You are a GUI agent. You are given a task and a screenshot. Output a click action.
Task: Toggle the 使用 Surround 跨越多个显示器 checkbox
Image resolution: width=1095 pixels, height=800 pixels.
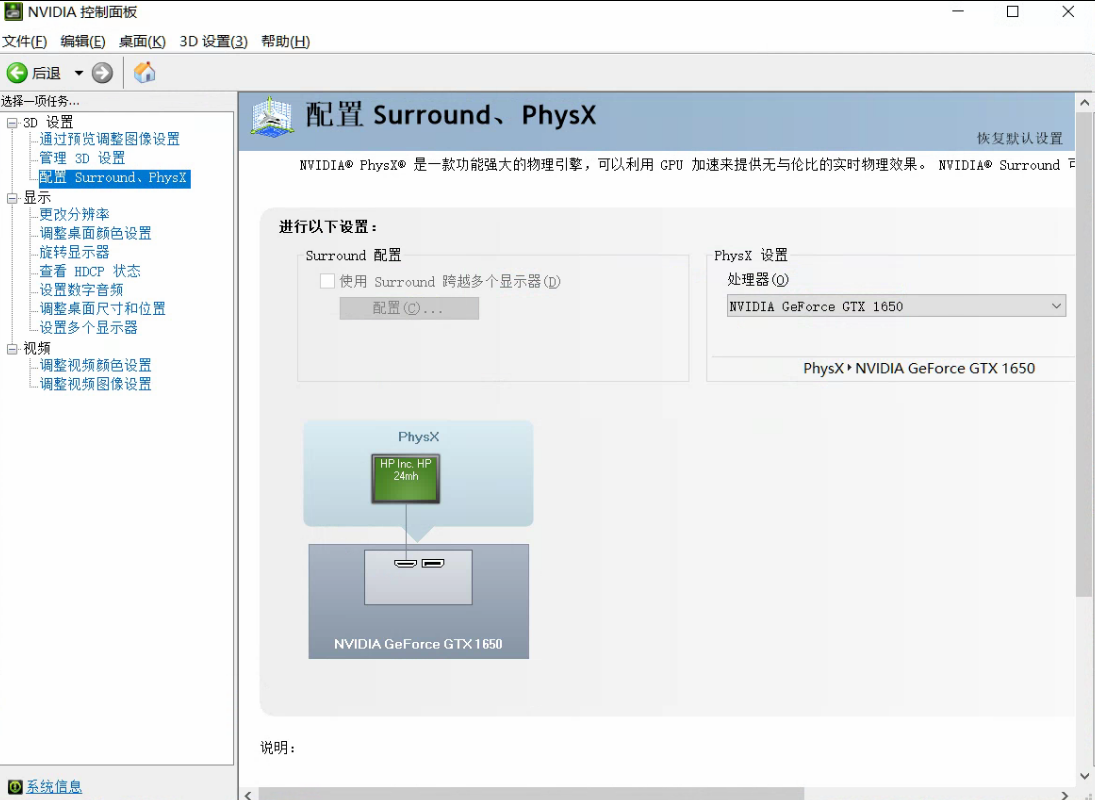click(x=327, y=282)
